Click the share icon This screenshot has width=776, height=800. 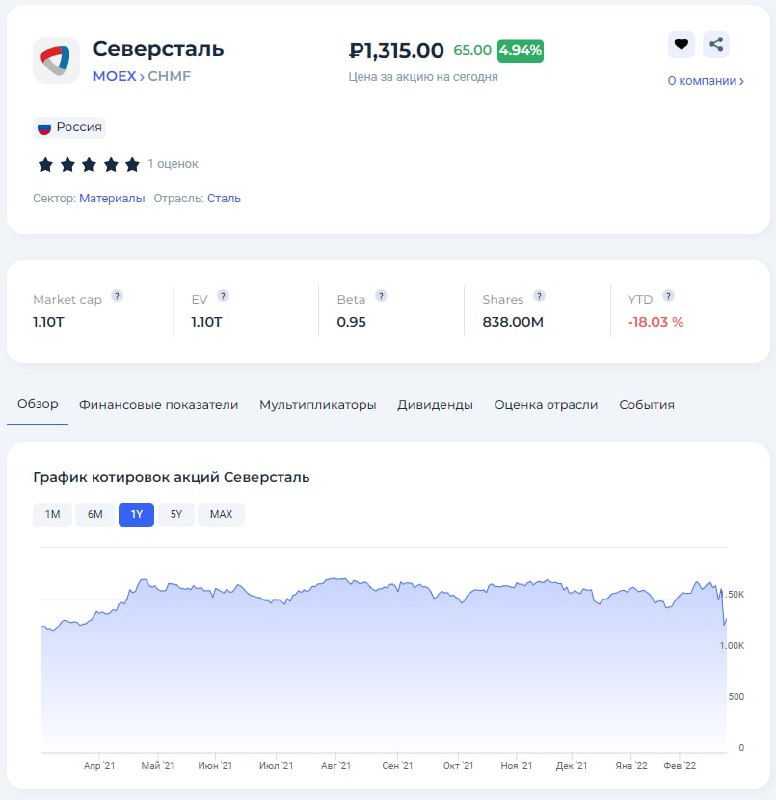tap(716, 45)
